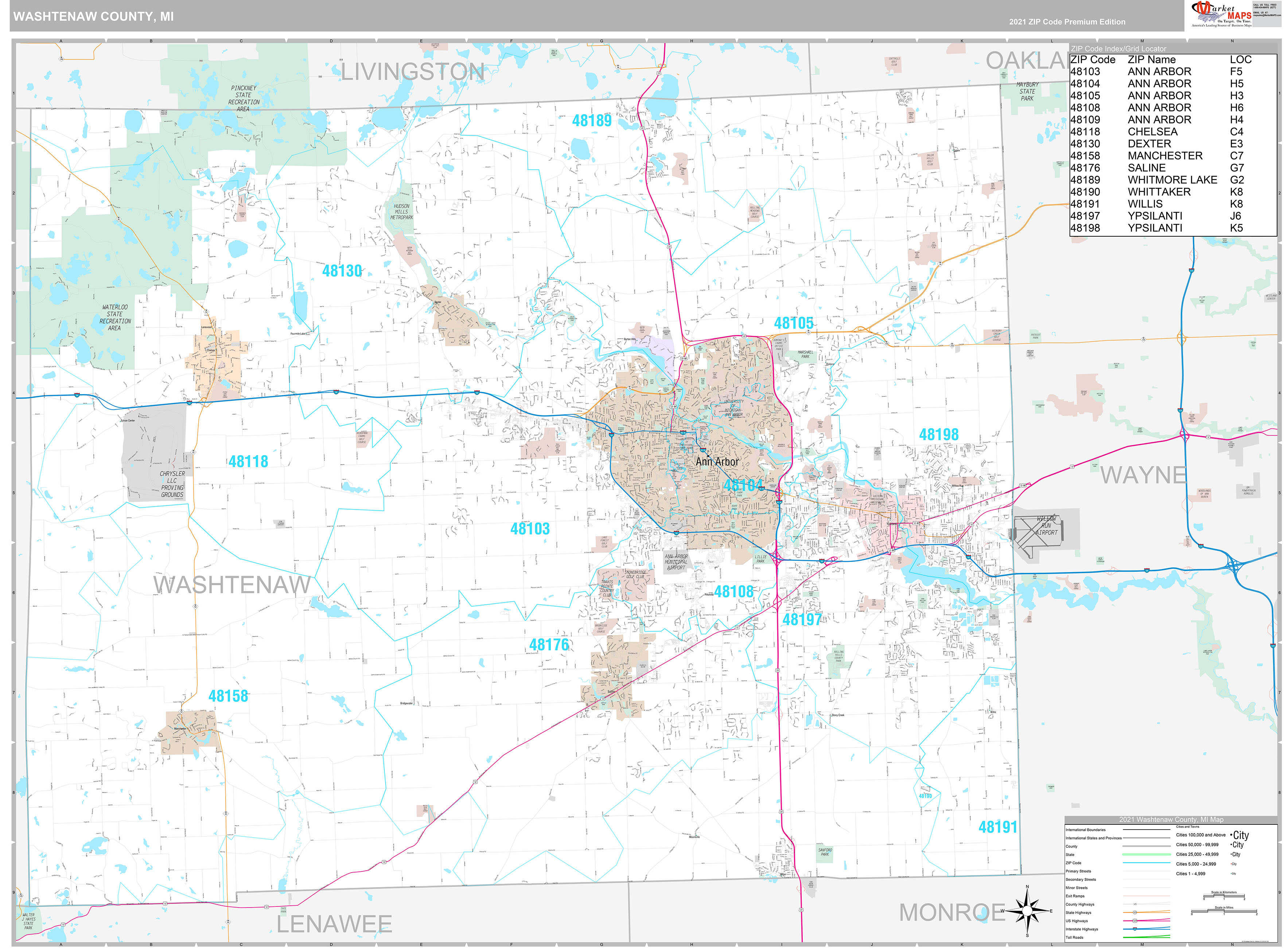This screenshot has height=948, width=1288.
Task: Open the Cities and Towns legend section
Action: coord(1188,826)
